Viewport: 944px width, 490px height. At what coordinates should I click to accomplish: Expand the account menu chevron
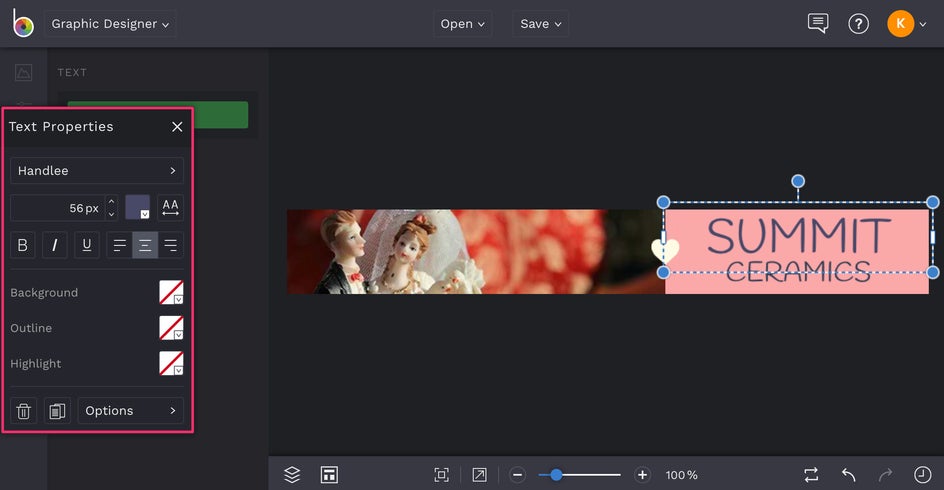923,25
